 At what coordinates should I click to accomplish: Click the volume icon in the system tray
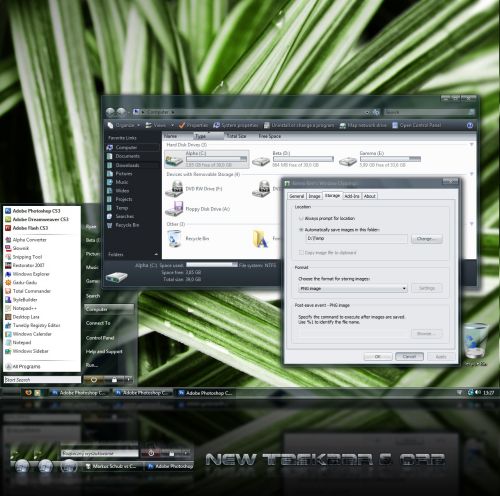[478, 392]
